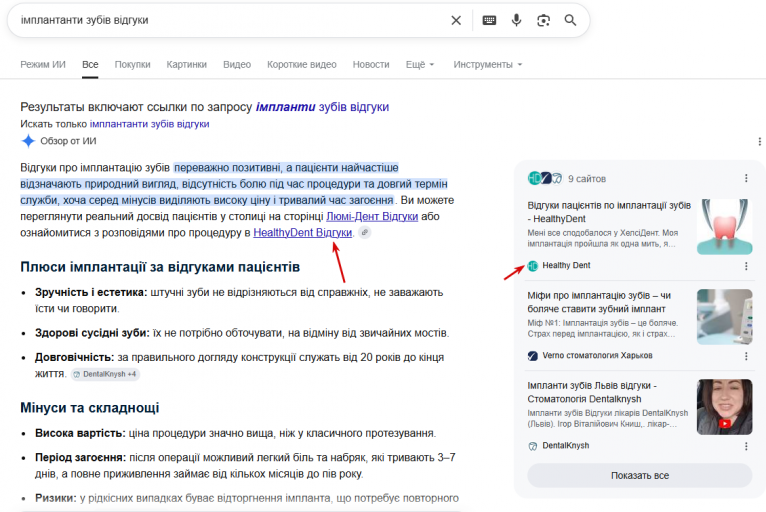This screenshot has width=766, height=512.
Task: Open the Люмі-Дент Відгуки link
Action: pos(372,216)
